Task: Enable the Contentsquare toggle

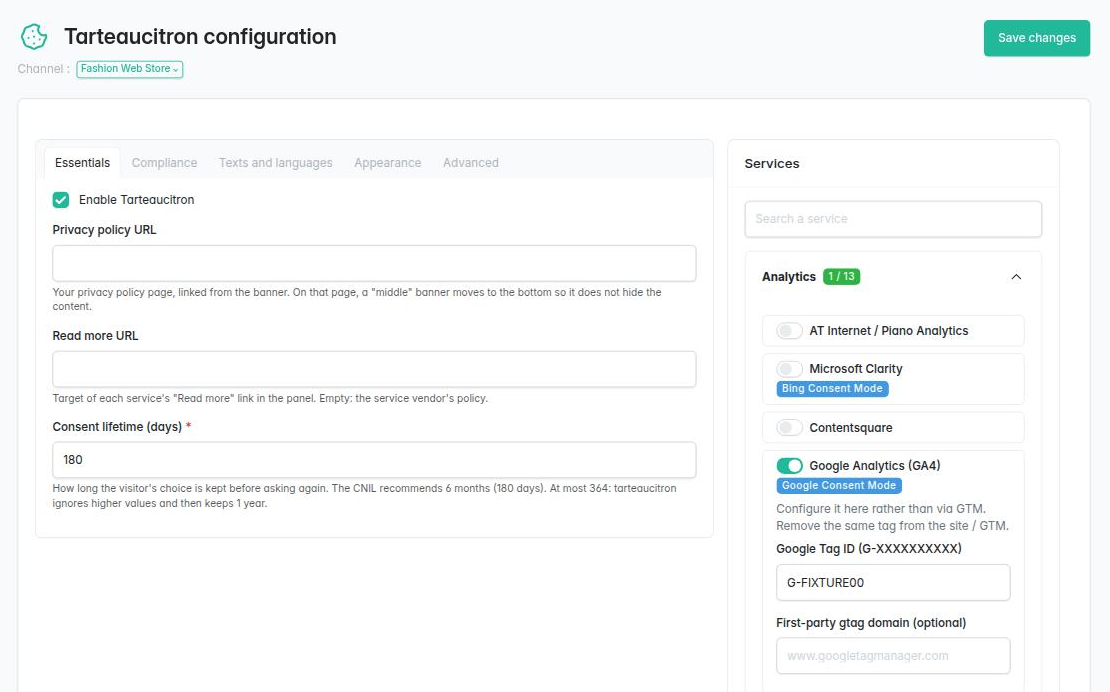Action: tap(789, 427)
